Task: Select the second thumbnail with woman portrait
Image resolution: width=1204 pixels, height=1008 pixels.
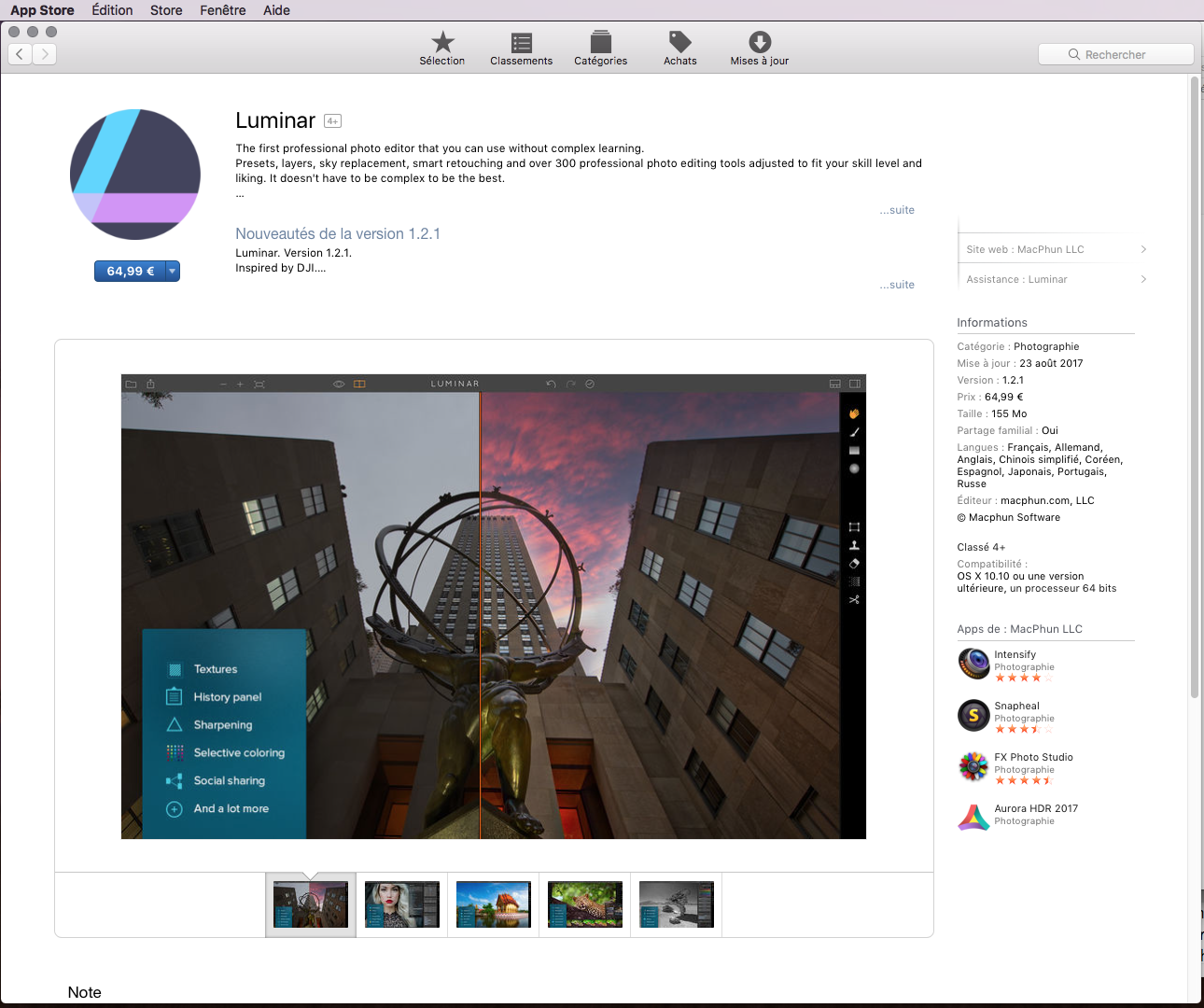Action: (x=402, y=904)
